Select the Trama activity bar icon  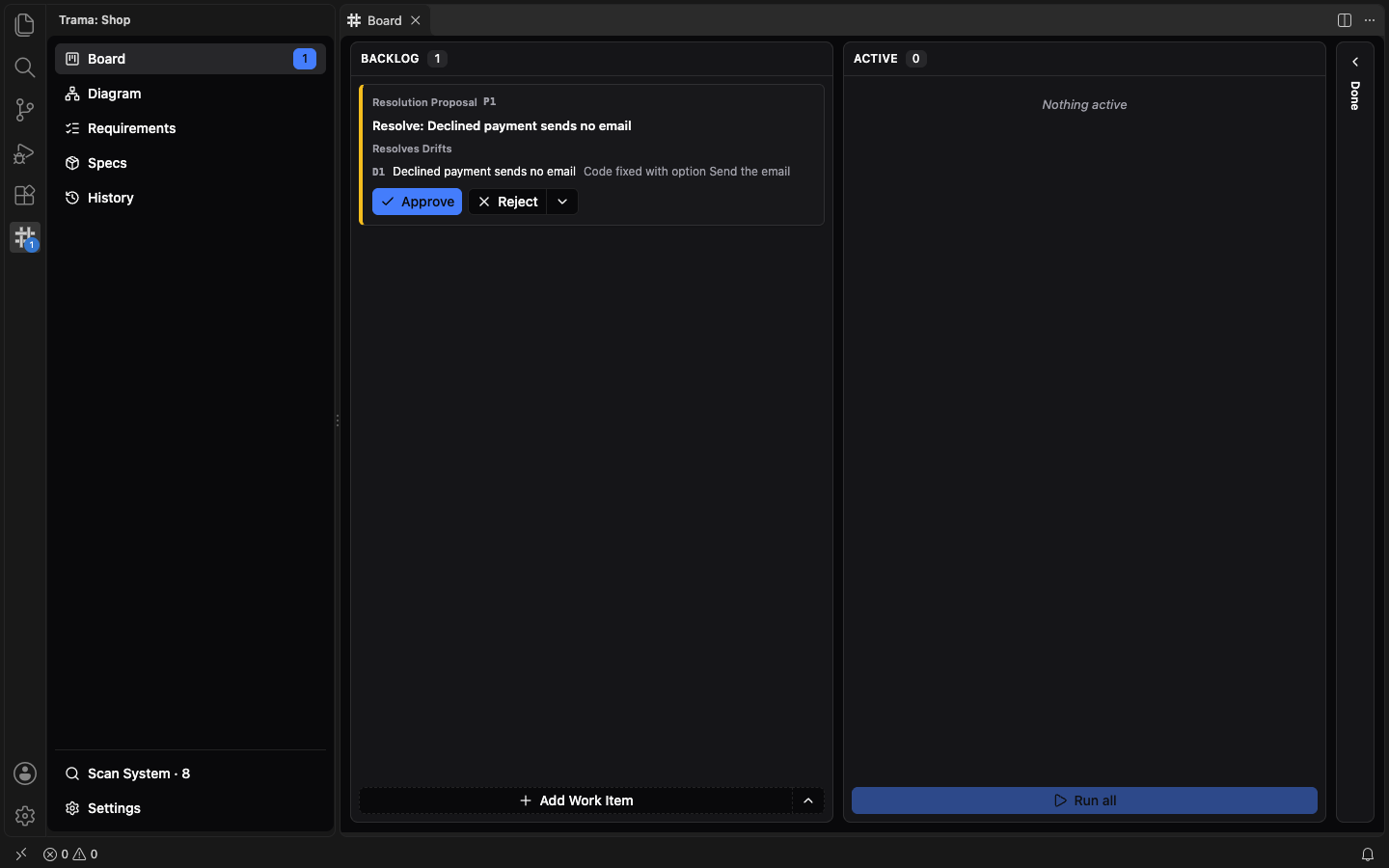pyautogui.click(x=25, y=237)
